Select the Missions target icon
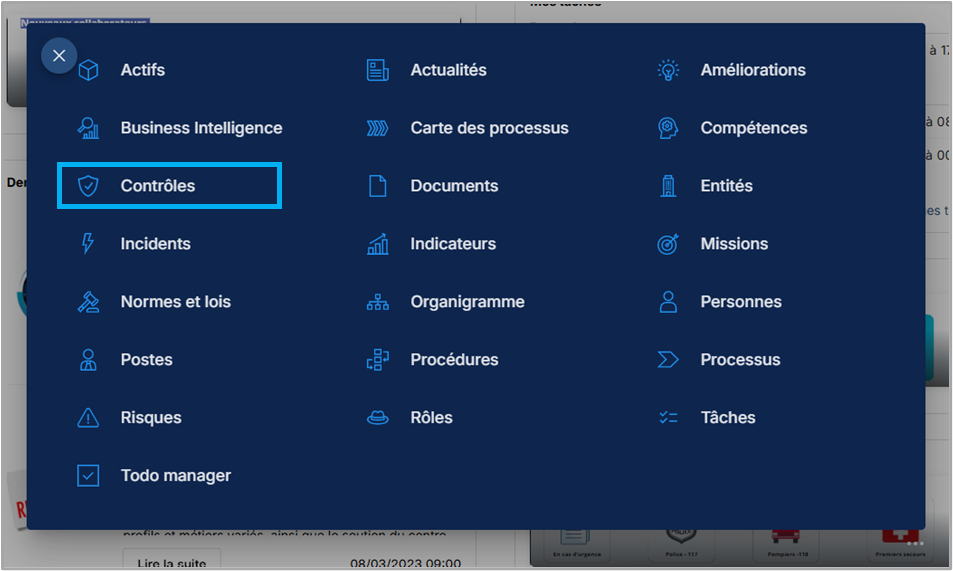 668,244
